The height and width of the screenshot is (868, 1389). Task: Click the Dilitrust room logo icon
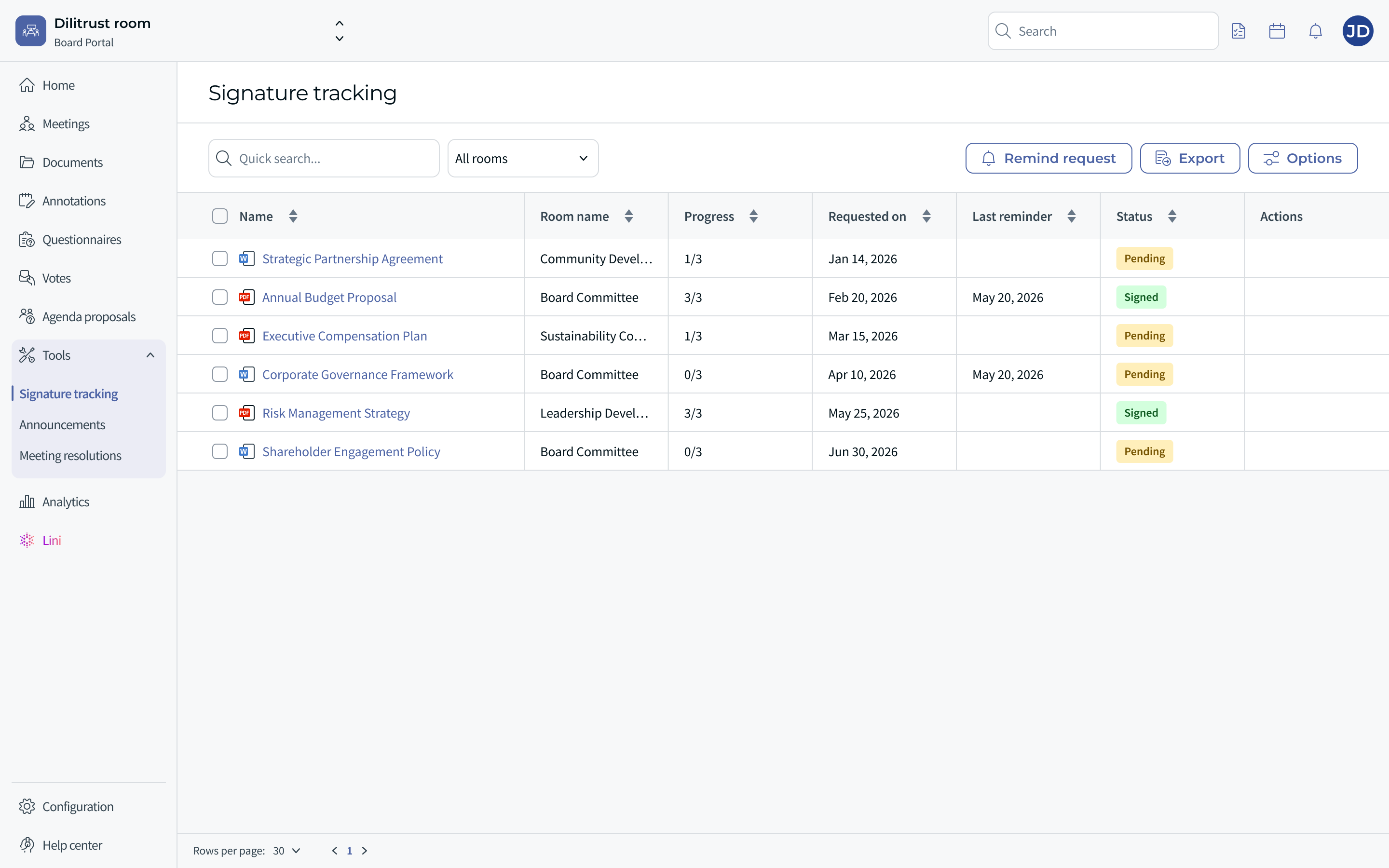point(30,31)
